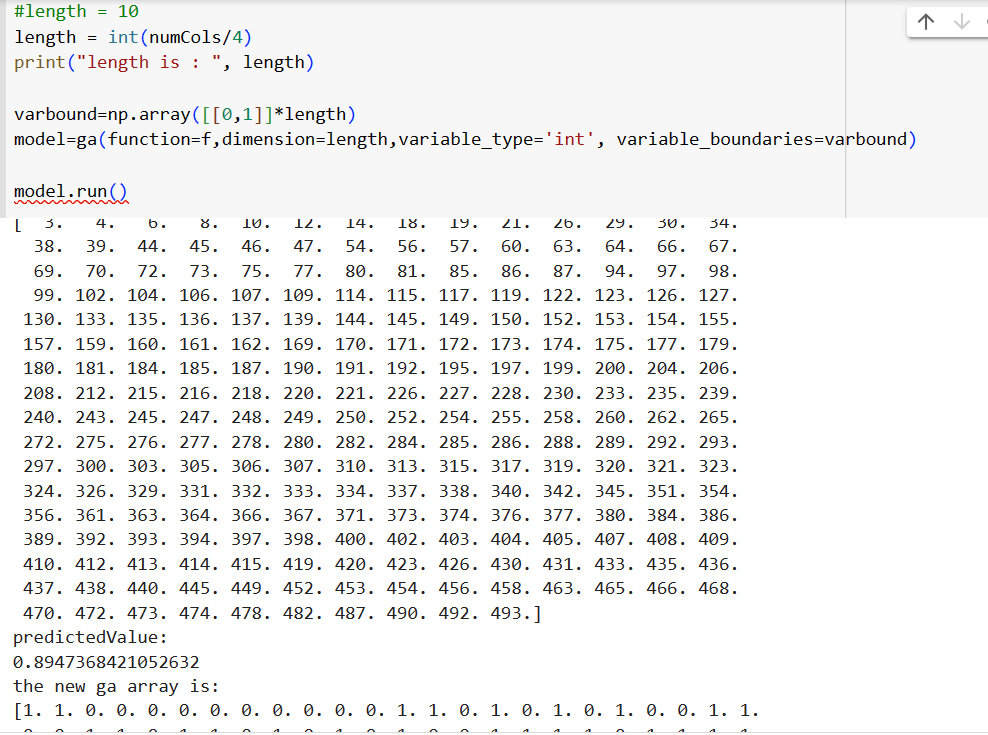Click the ga array row beginning '[1. 1. 0.'
This screenshot has height=735, width=988.
pos(385,711)
